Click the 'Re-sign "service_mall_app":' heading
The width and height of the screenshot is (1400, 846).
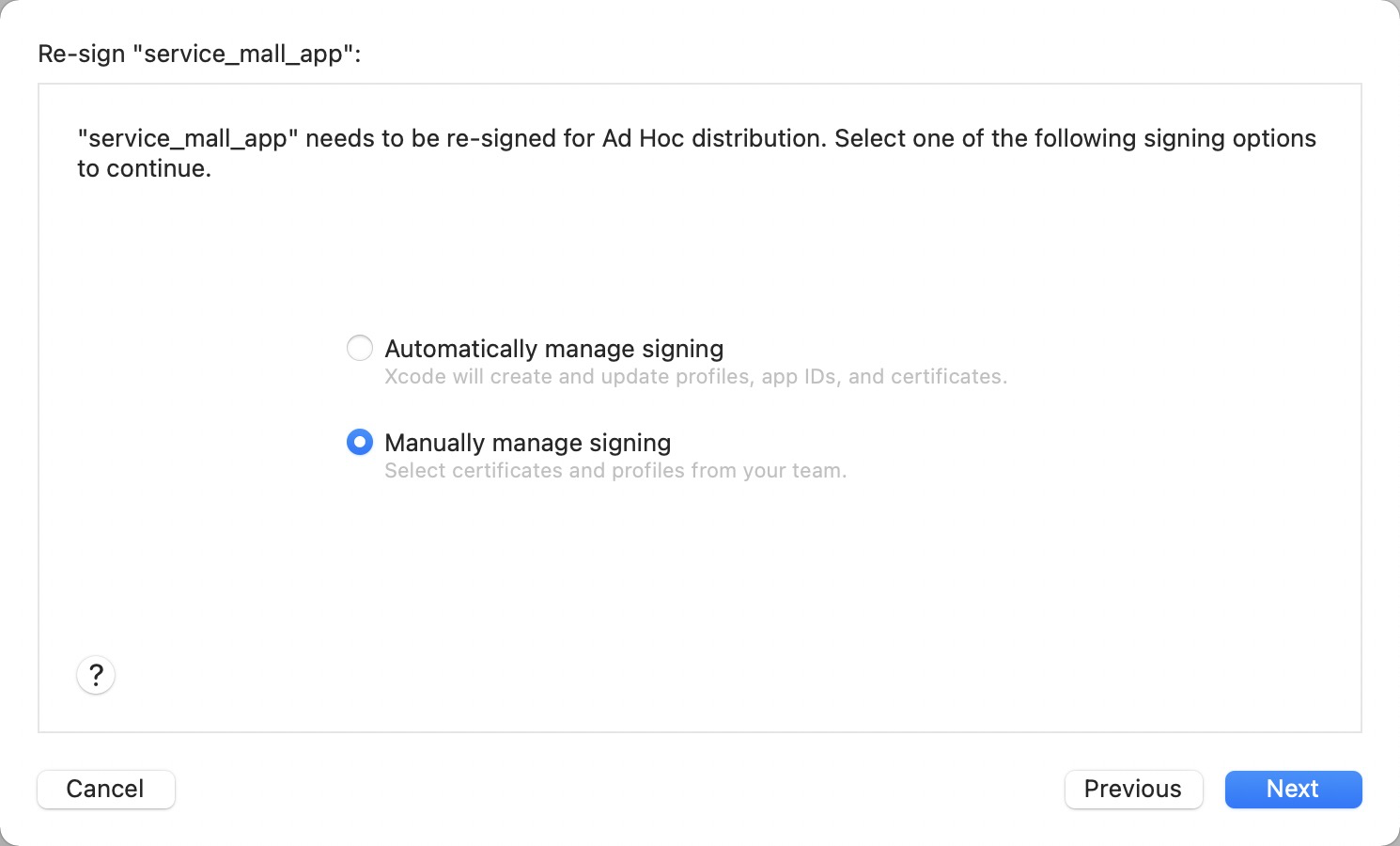[199, 54]
